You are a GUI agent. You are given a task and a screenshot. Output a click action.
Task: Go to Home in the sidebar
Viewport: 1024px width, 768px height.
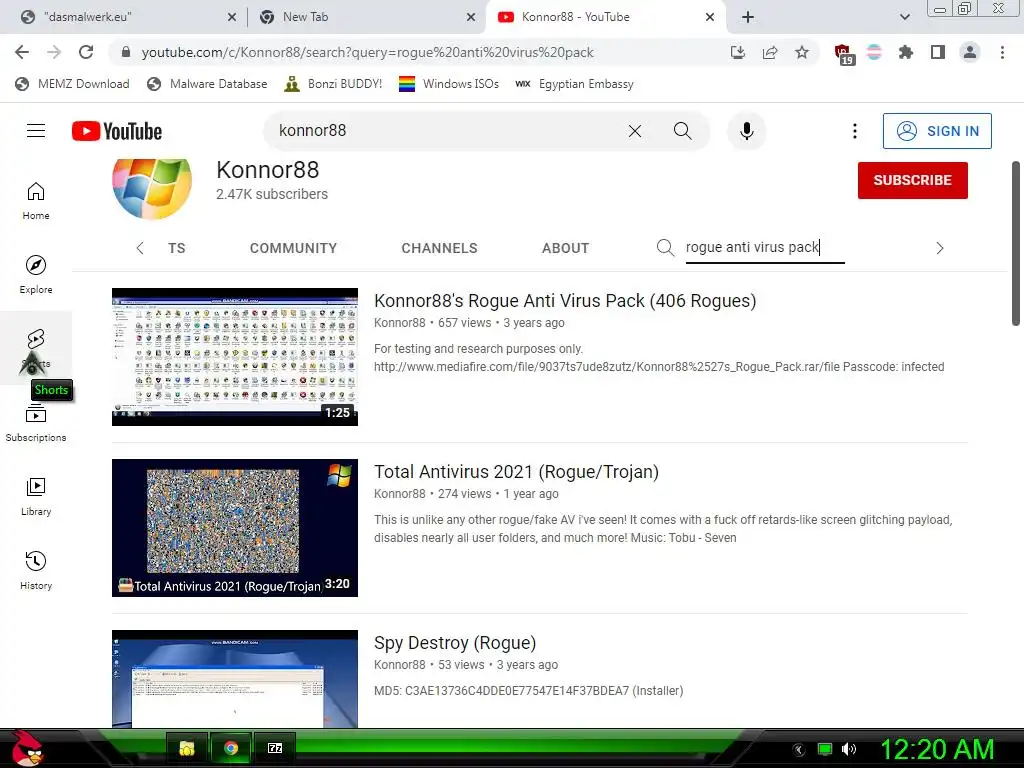tap(36, 201)
